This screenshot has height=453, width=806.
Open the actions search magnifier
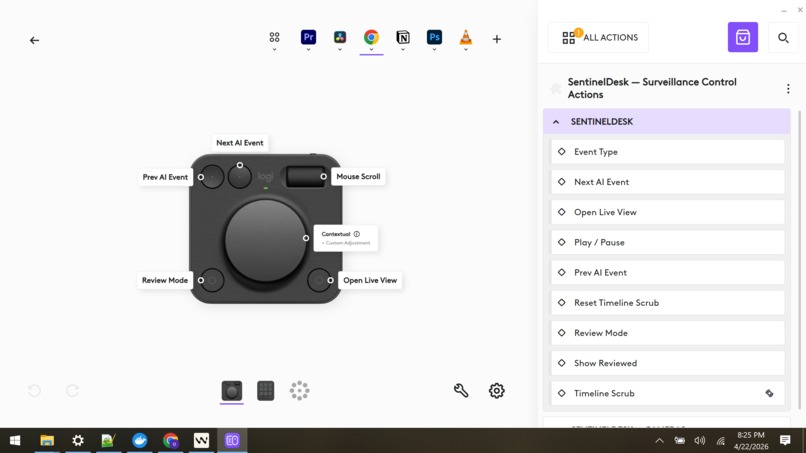[783, 38]
